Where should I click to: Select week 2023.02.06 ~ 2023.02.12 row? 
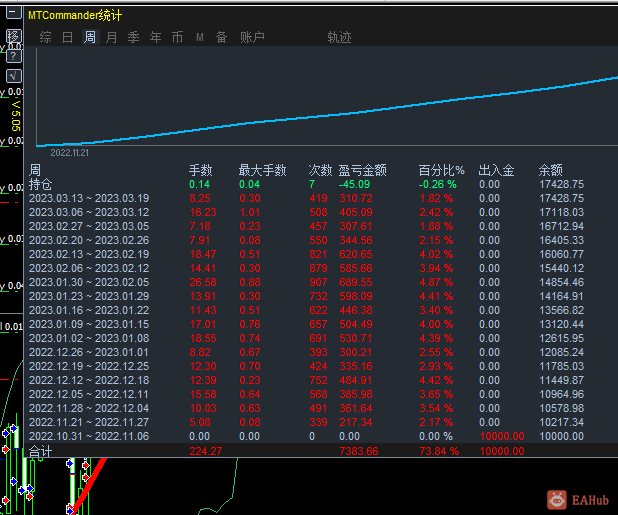point(306,268)
